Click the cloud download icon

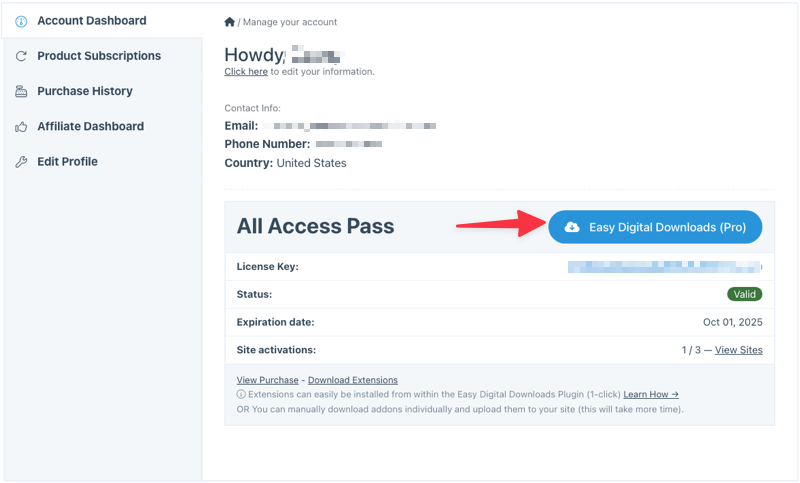click(x=572, y=228)
